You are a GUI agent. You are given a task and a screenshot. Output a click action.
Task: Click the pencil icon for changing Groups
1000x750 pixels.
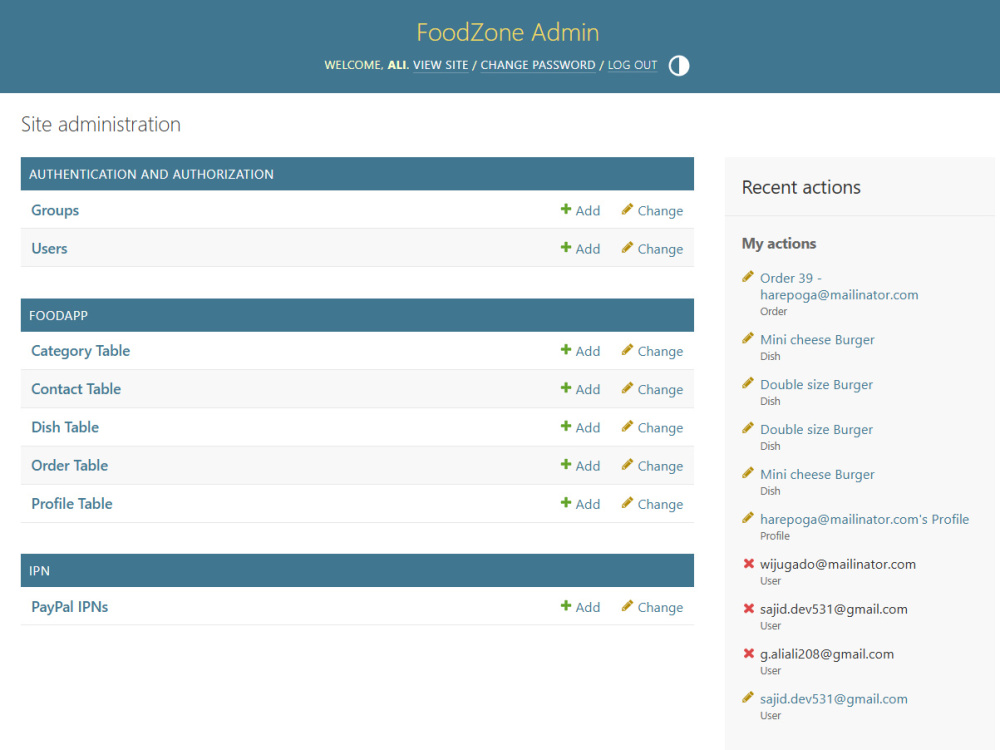tap(628, 209)
